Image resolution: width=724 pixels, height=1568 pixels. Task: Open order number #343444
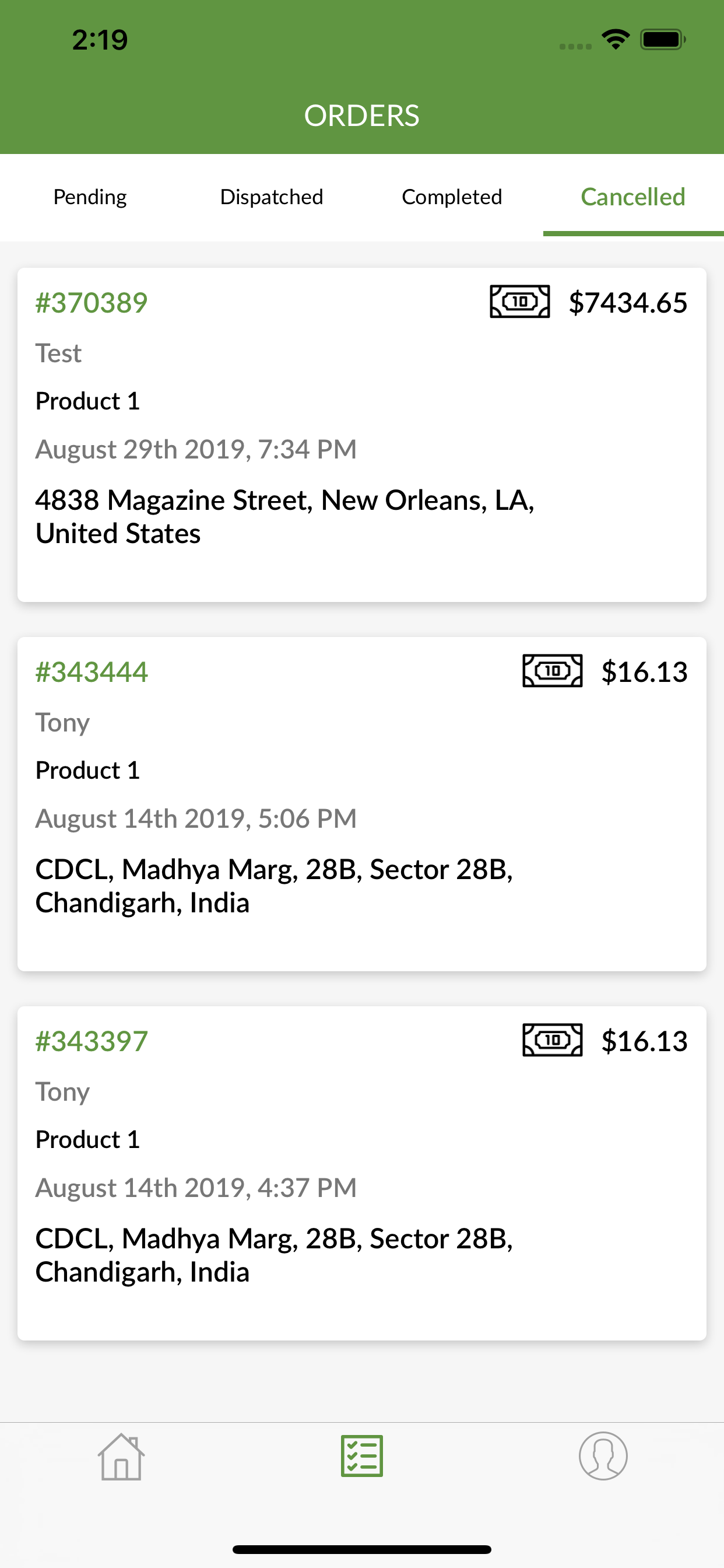92,672
